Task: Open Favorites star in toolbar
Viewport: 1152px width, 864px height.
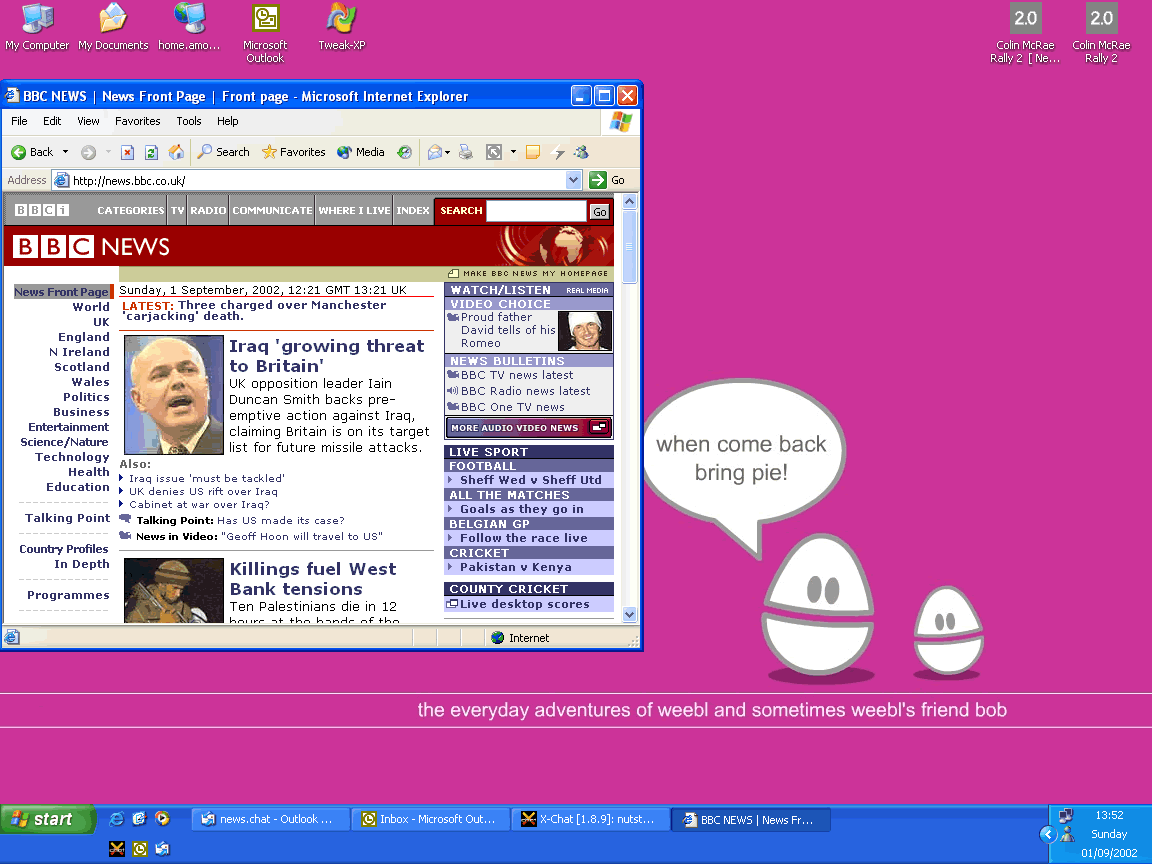Action: click(x=293, y=152)
